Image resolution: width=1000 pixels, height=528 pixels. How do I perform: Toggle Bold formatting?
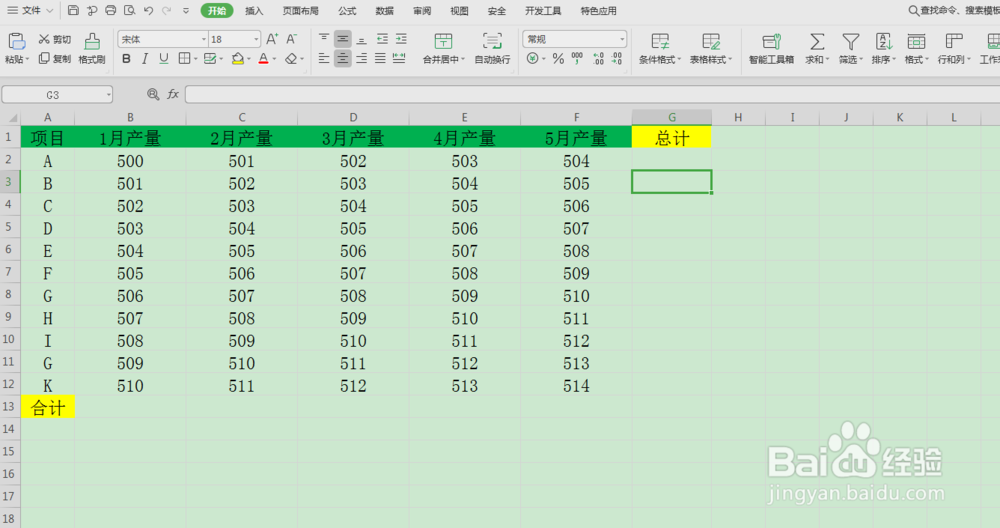pos(126,59)
